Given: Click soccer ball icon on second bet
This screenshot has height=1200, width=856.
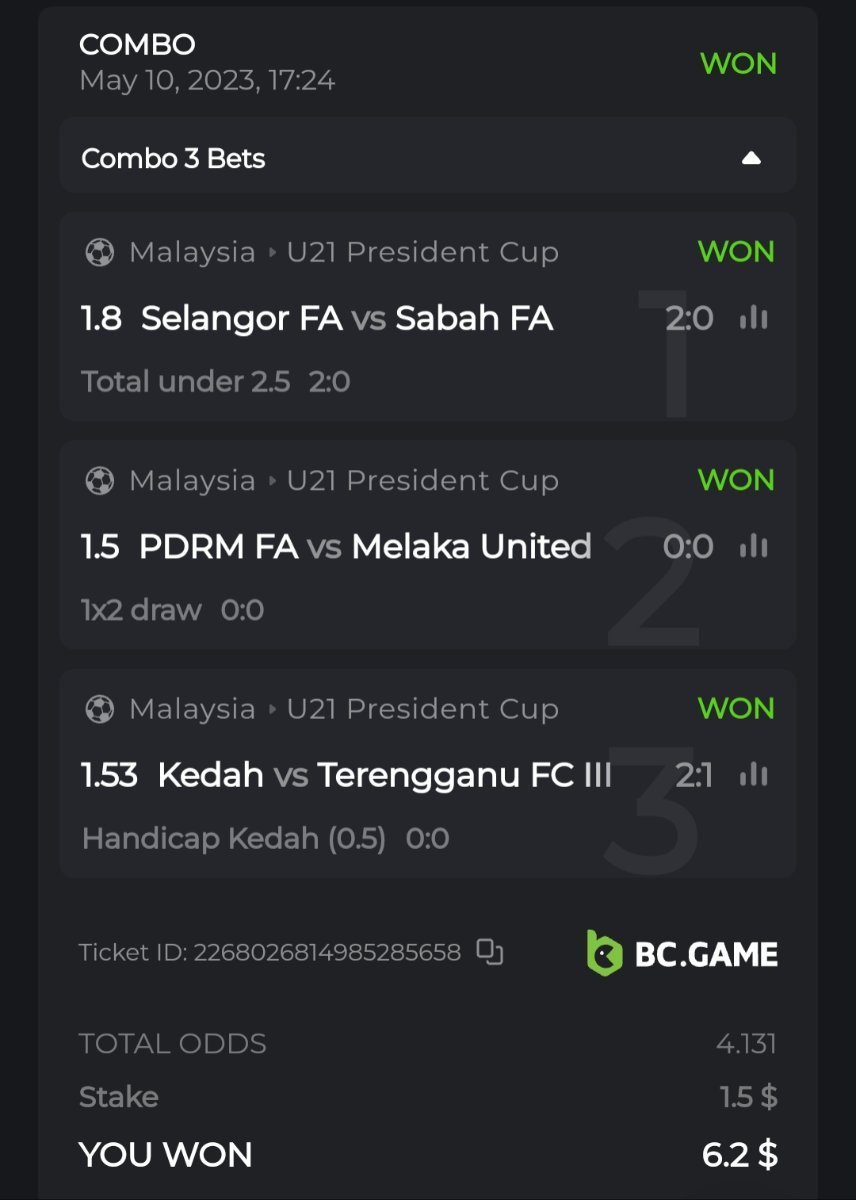Looking at the screenshot, I should 100,481.
